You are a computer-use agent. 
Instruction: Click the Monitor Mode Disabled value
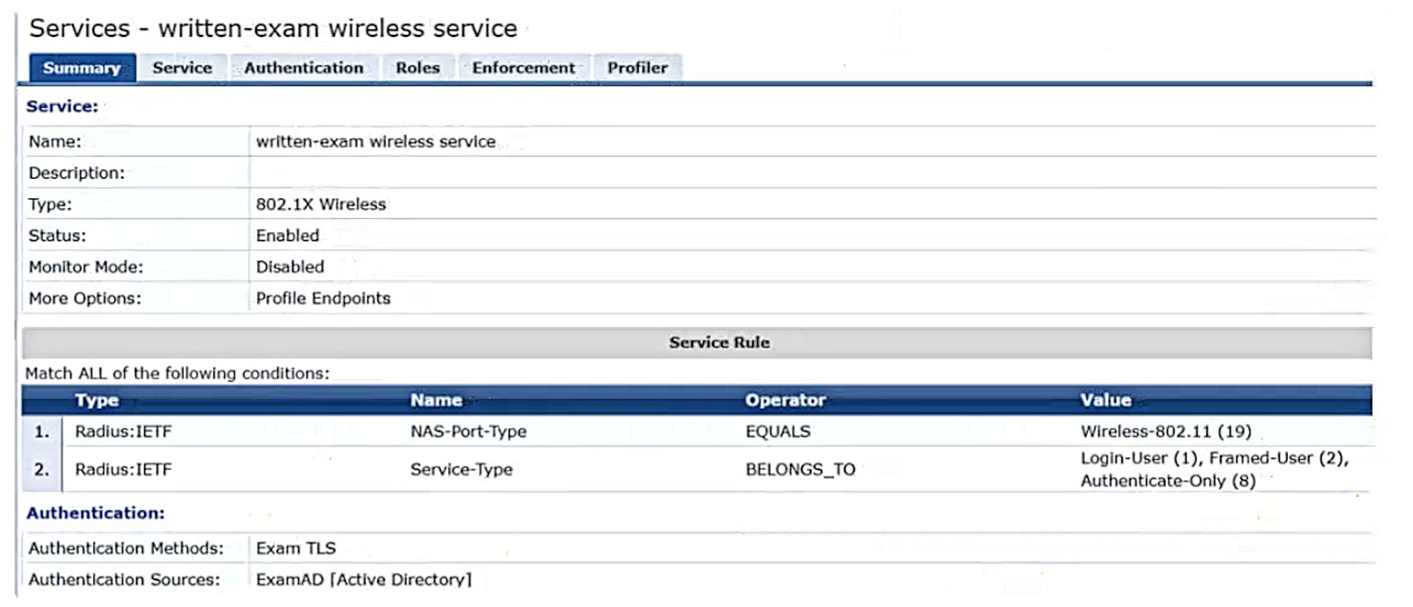[x=290, y=267]
